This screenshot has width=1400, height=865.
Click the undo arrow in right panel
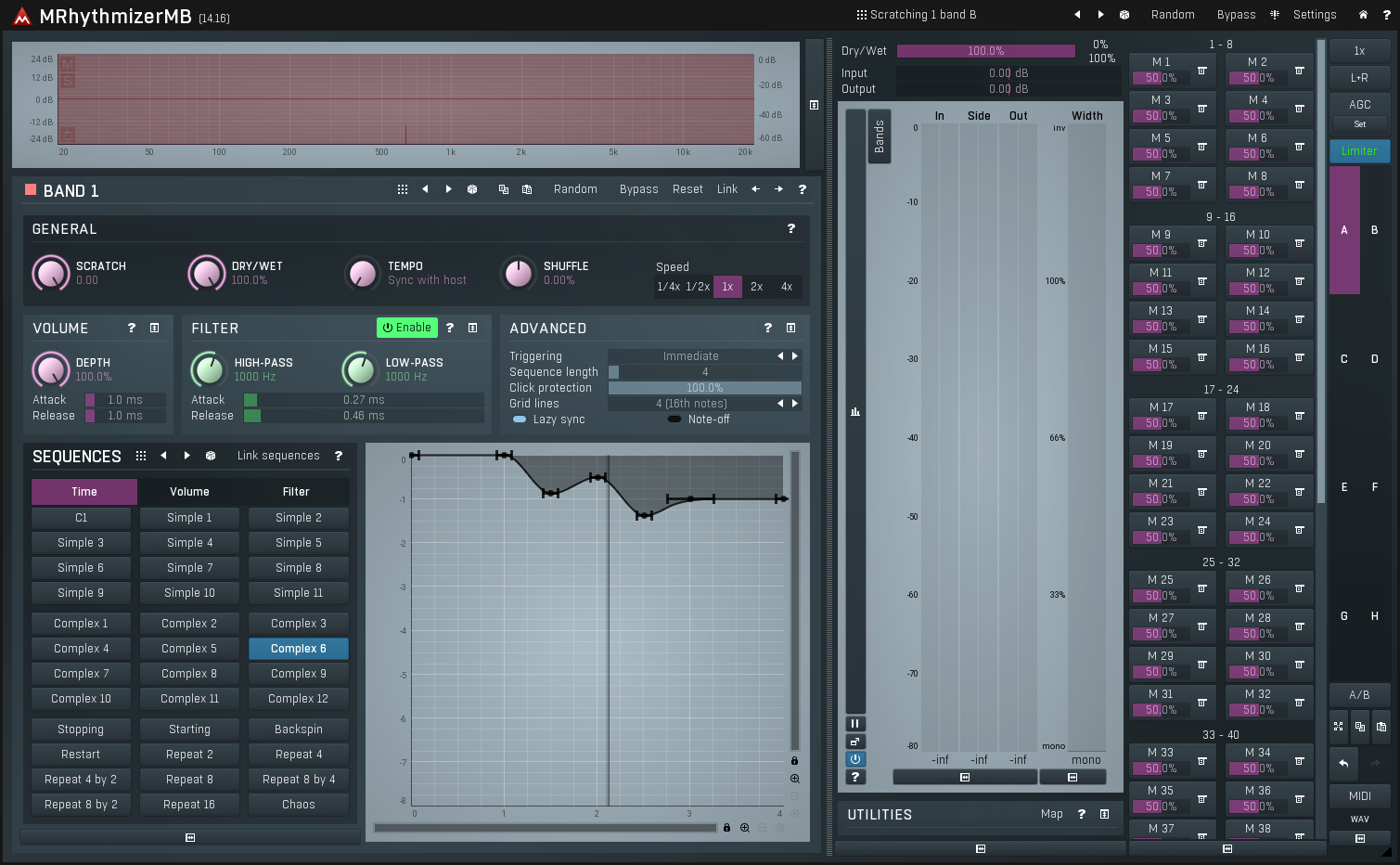(1342, 764)
